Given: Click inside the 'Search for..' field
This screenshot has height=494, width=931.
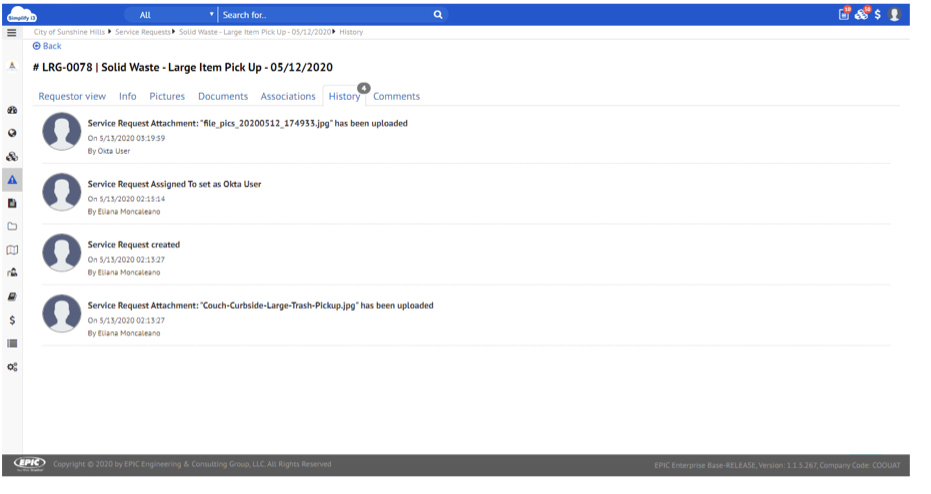Looking at the screenshot, I should pyautogui.click(x=320, y=15).
